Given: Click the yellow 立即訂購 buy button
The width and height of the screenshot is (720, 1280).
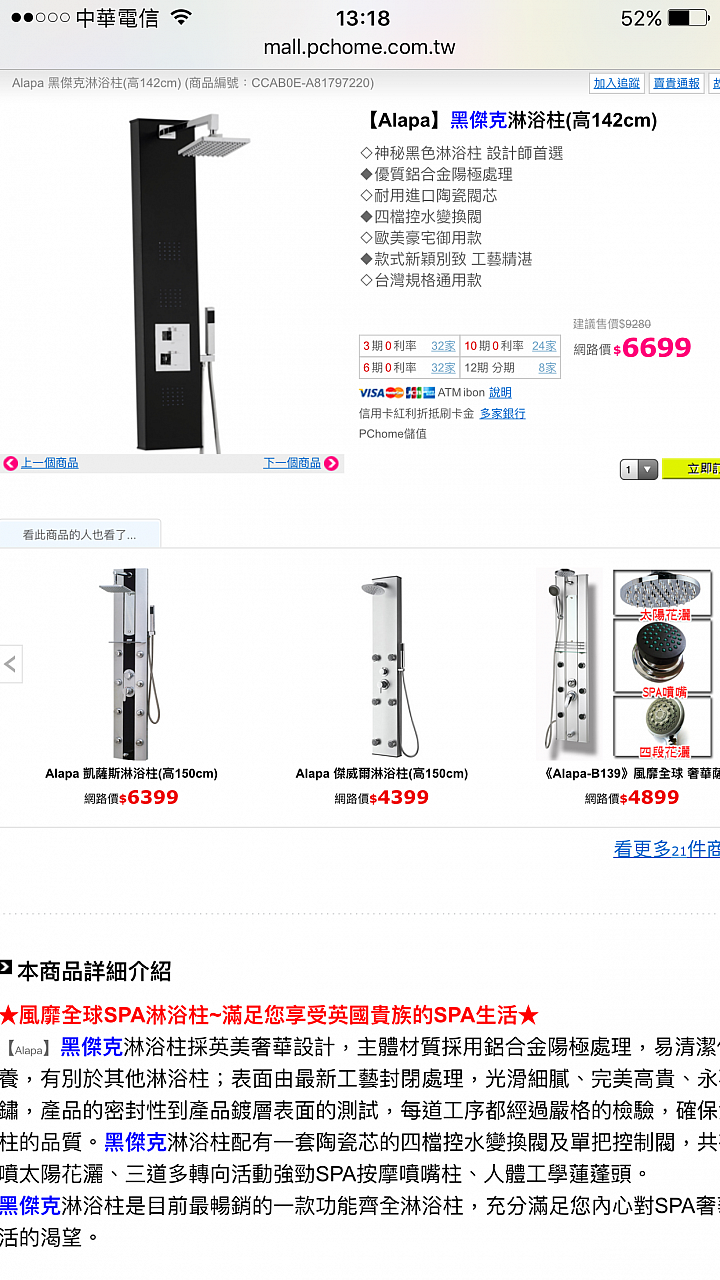Looking at the screenshot, I should pyautogui.click(x=692, y=469).
